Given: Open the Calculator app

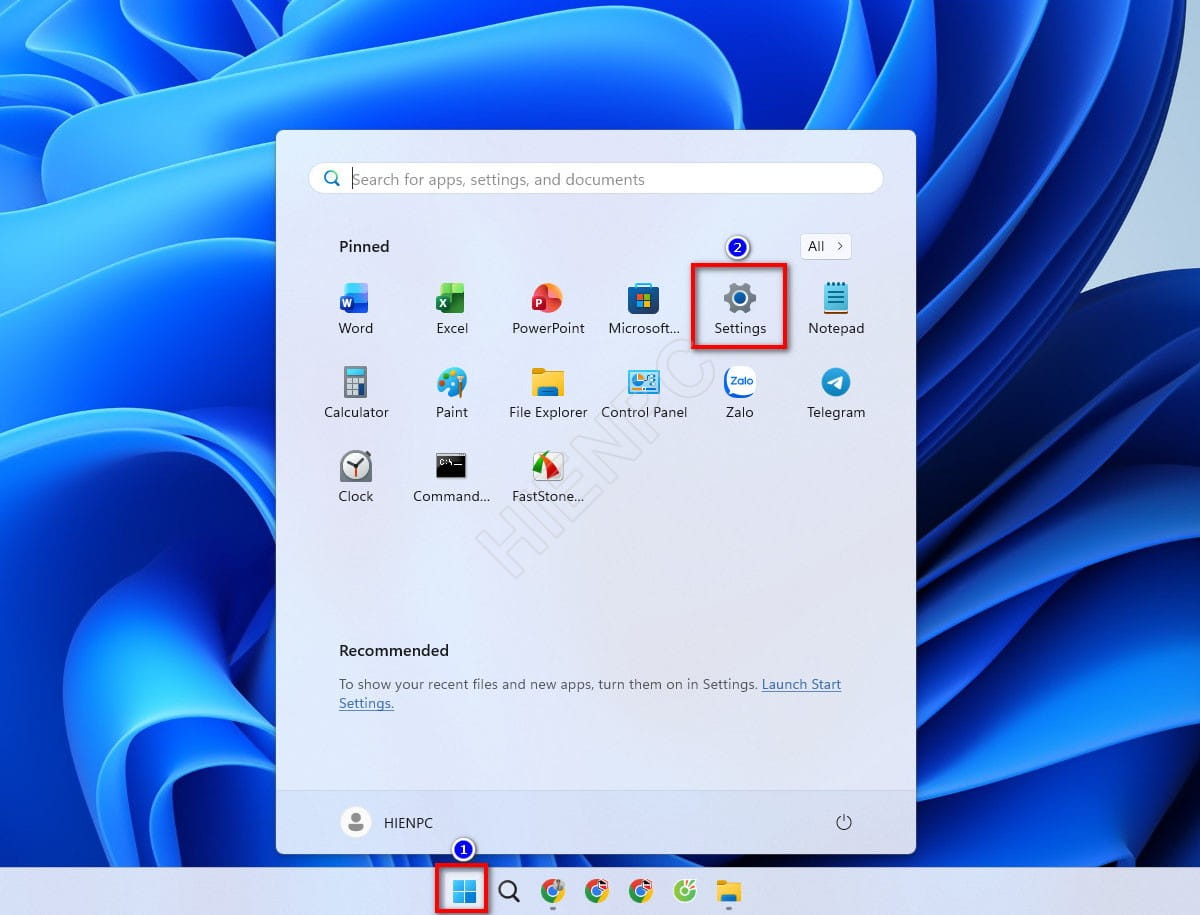Looking at the screenshot, I should tap(356, 393).
